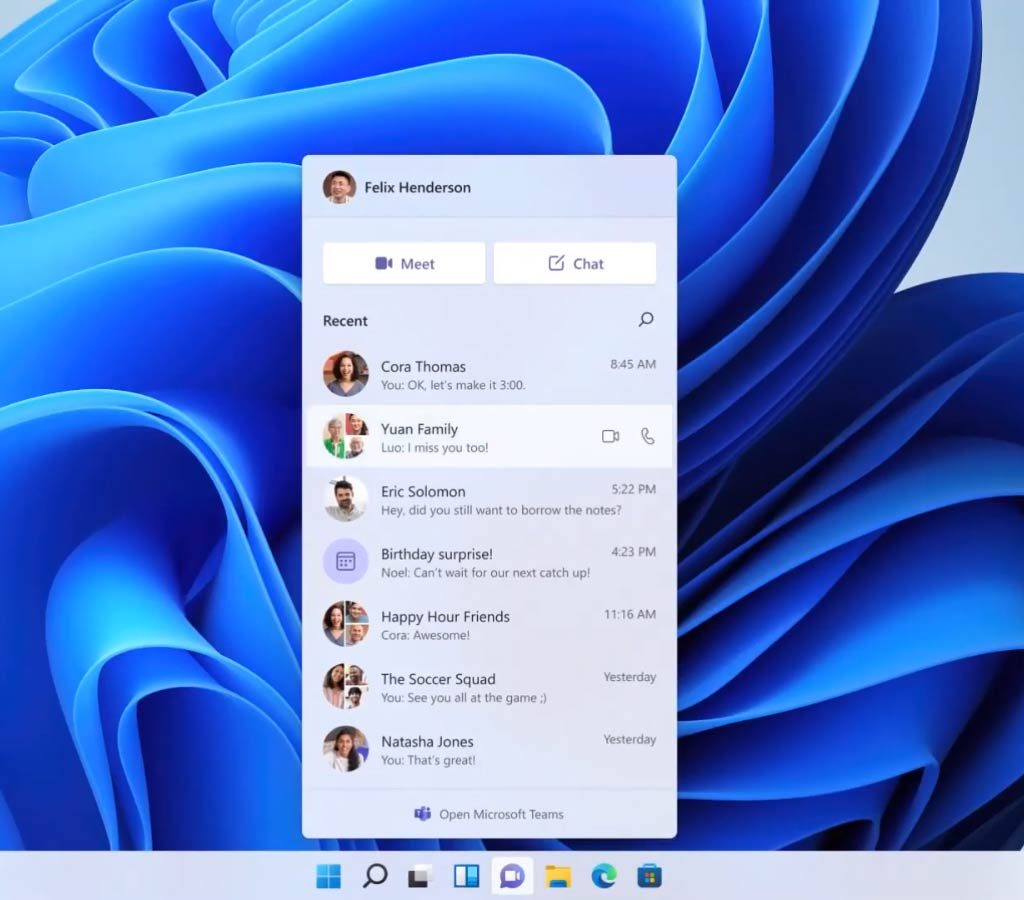Click the 4:23 PM timestamp
Viewport: 1024px width, 900px height.
pos(633,552)
